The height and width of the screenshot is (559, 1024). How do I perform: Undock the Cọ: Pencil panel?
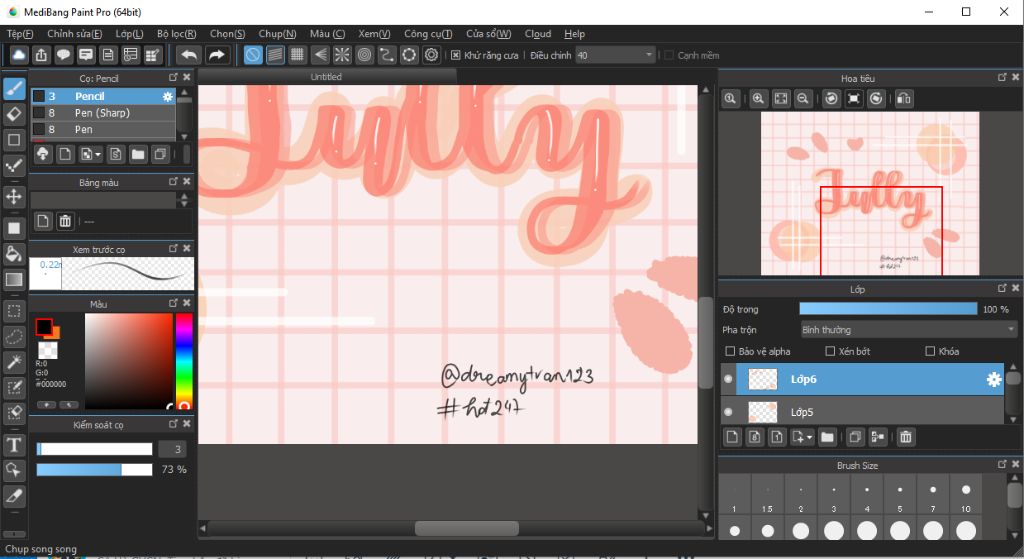[x=173, y=77]
